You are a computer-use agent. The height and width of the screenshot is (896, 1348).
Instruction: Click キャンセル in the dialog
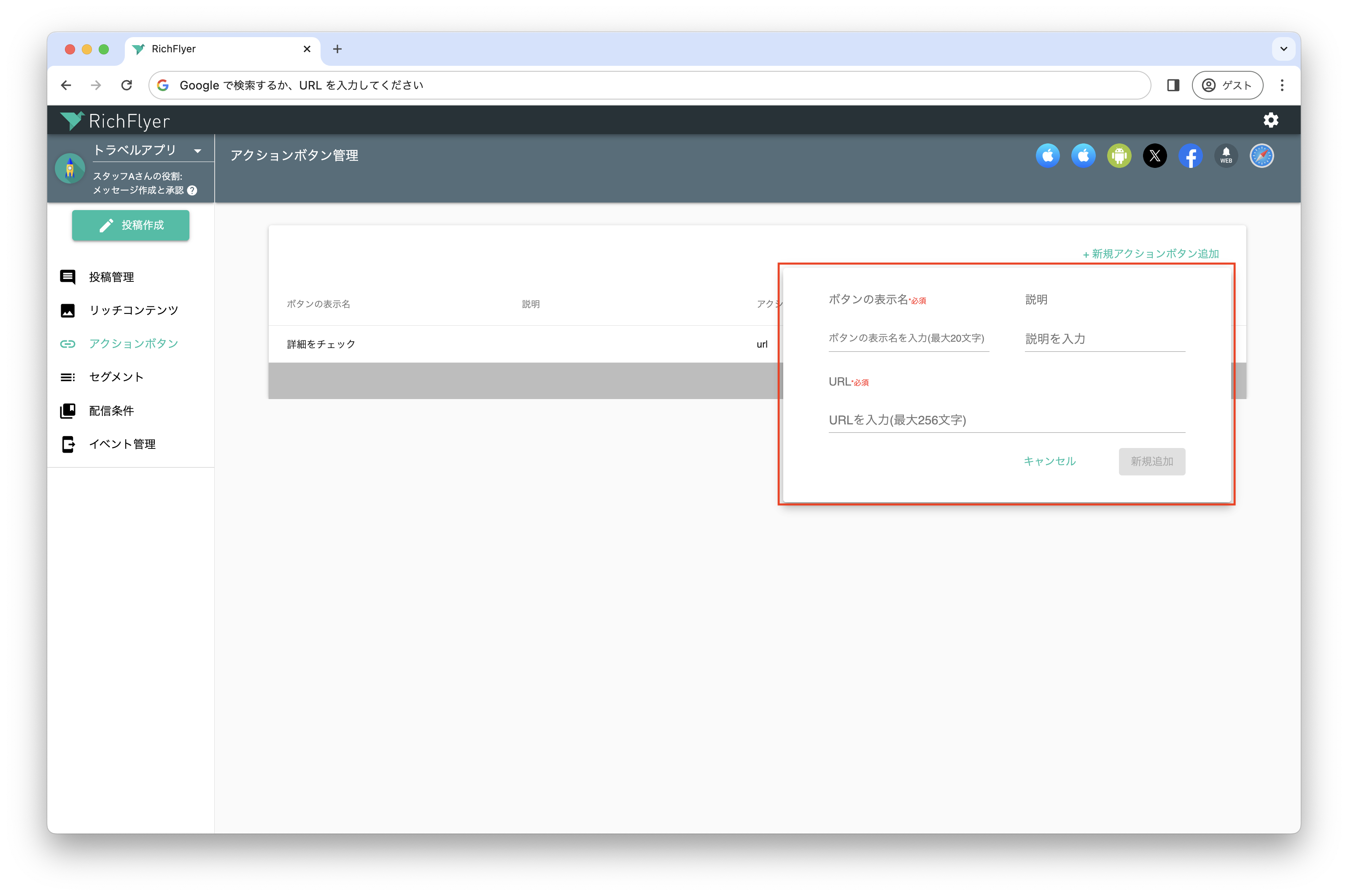pyautogui.click(x=1049, y=461)
